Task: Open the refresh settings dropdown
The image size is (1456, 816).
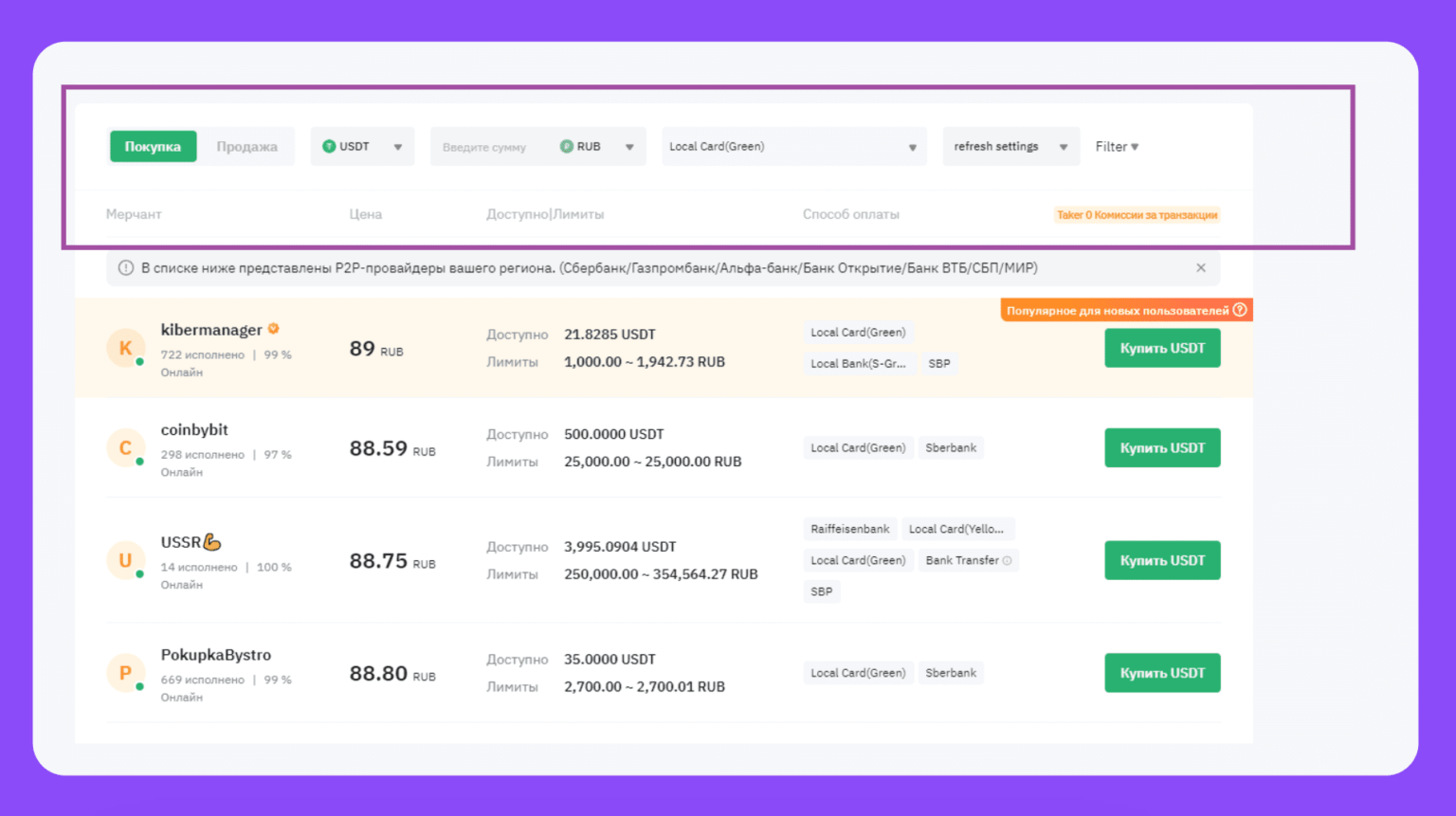Action: tap(1010, 146)
